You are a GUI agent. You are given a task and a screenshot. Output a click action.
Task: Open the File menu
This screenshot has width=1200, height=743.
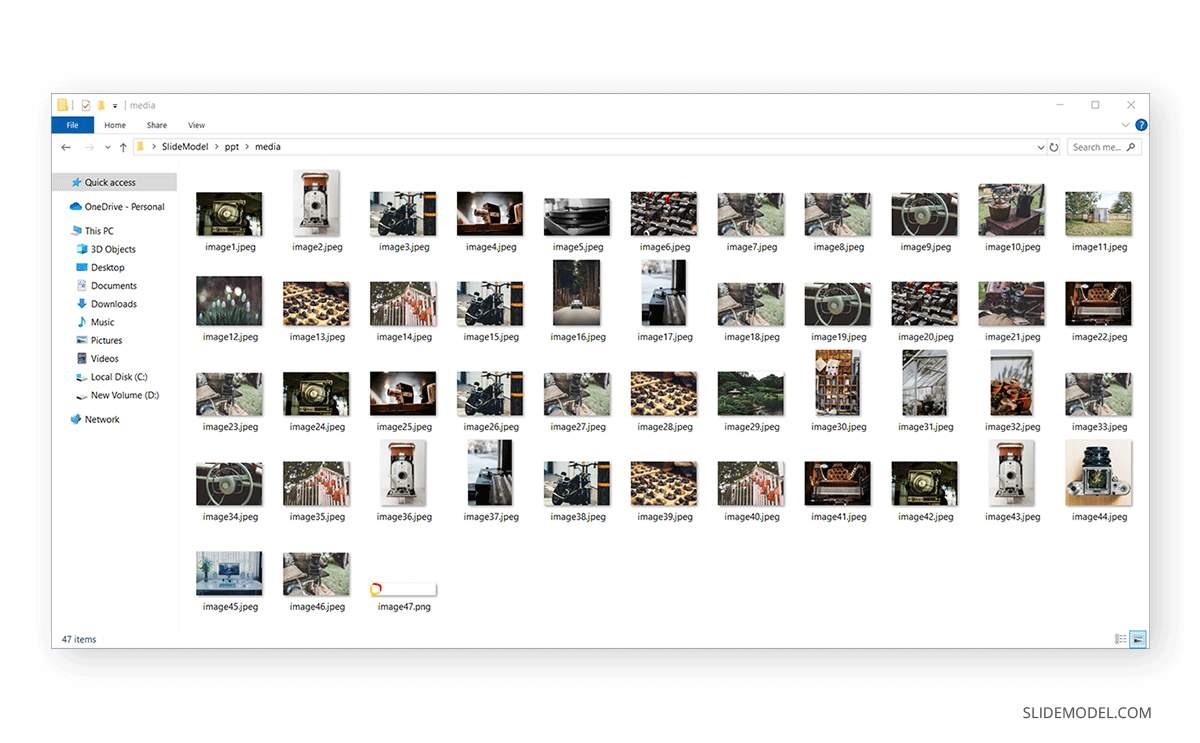pyautogui.click(x=72, y=124)
